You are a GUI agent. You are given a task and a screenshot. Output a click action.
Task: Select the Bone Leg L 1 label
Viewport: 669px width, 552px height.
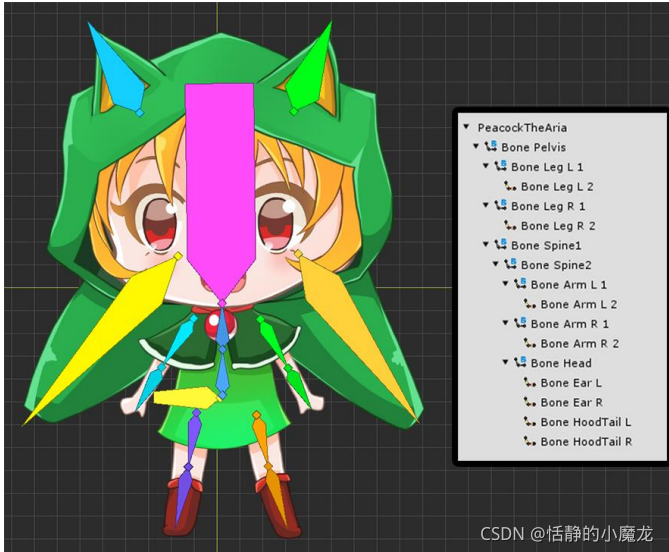point(547,167)
